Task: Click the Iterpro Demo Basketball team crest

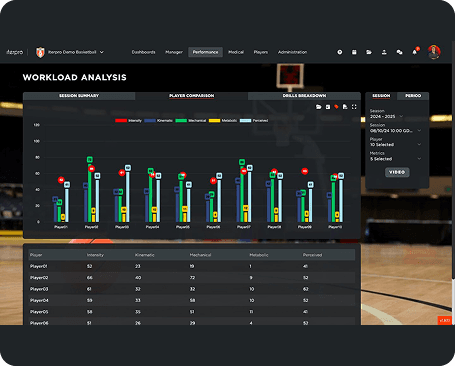Action: [40, 52]
